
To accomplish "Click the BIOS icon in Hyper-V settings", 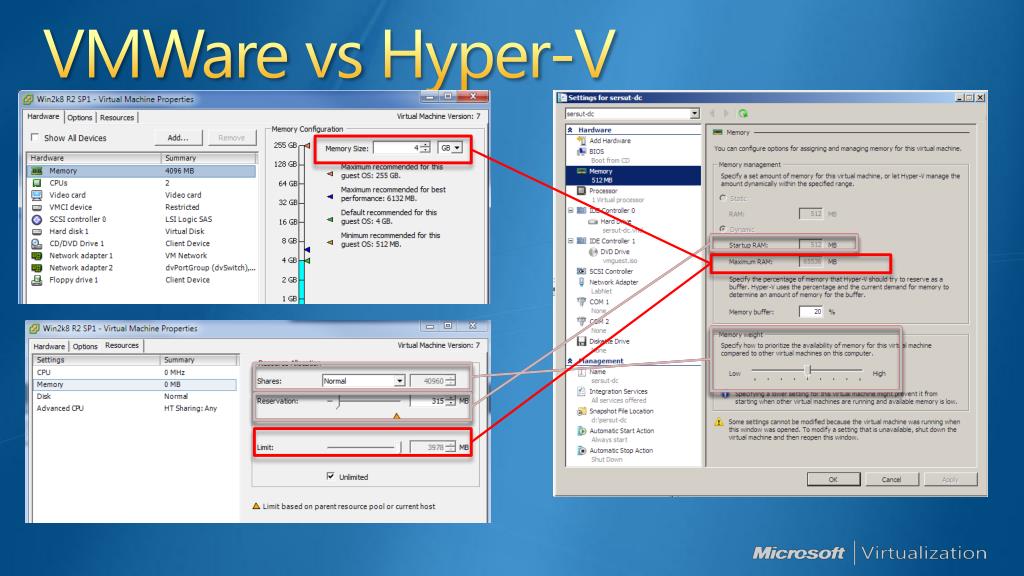I will 581,152.
